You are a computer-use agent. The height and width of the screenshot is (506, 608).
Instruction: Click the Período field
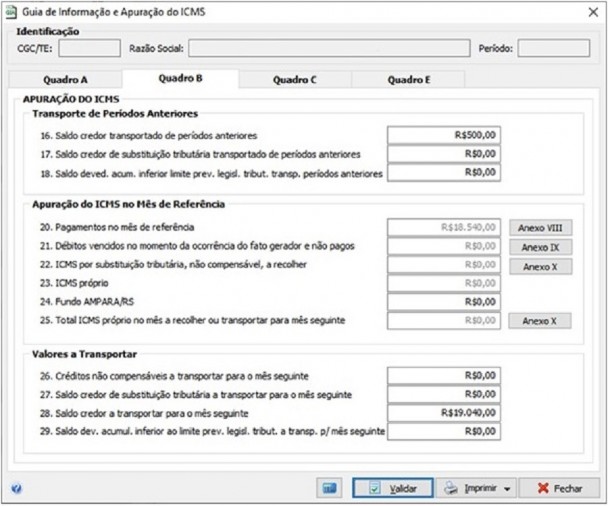[x=553, y=47]
